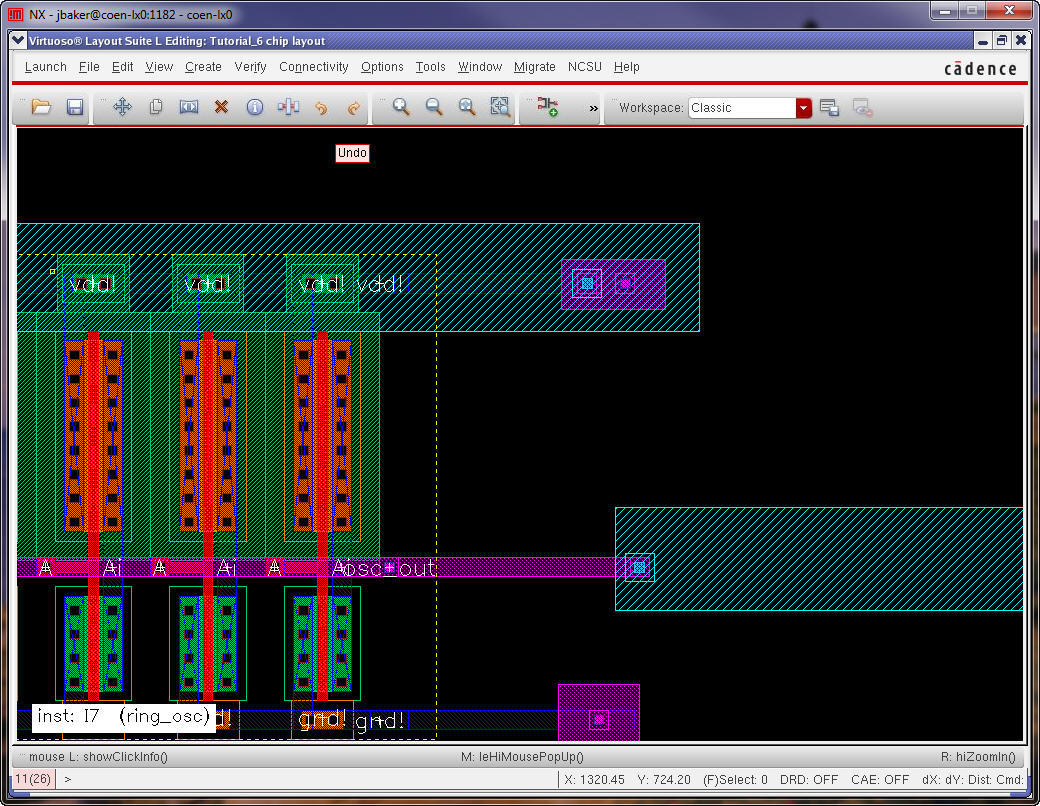Click the Save Workspace icon
Screen dimensions: 1040x806
click(x=829, y=108)
